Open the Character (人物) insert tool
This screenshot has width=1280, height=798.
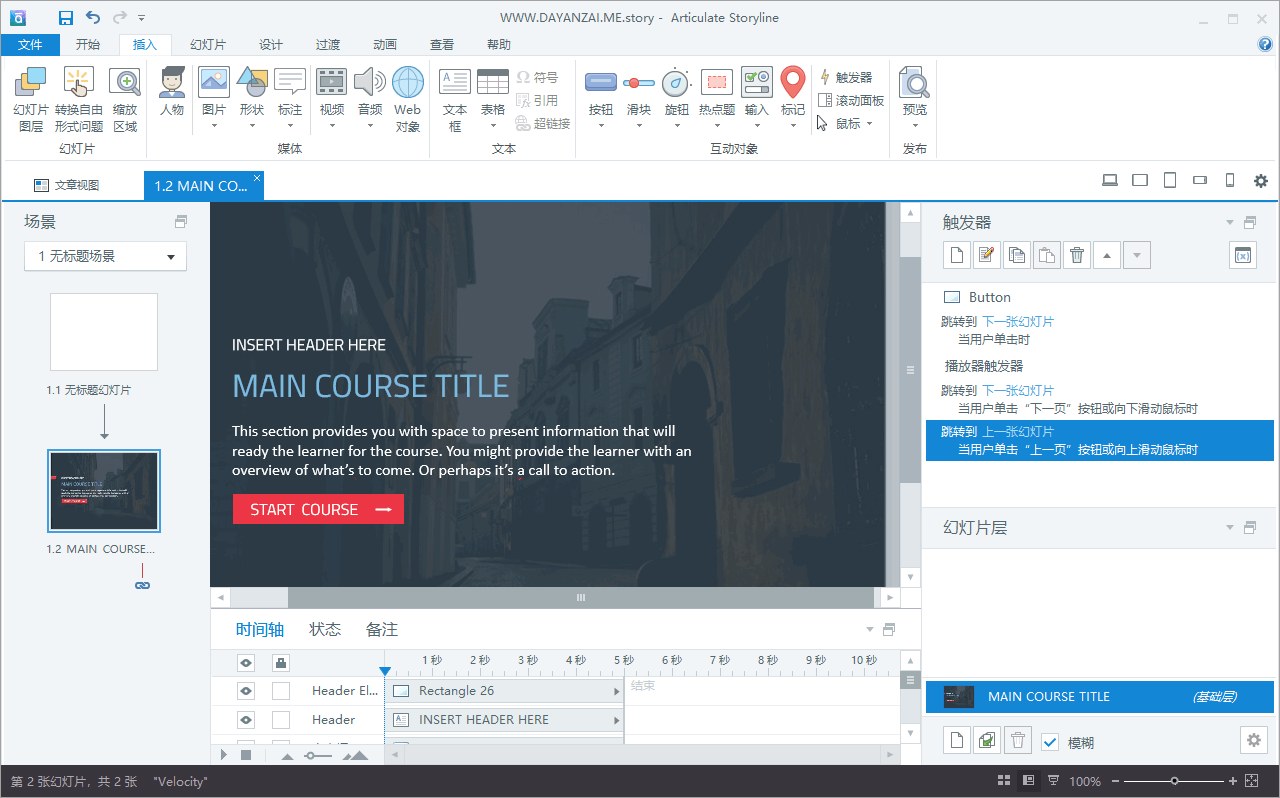tap(172, 91)
